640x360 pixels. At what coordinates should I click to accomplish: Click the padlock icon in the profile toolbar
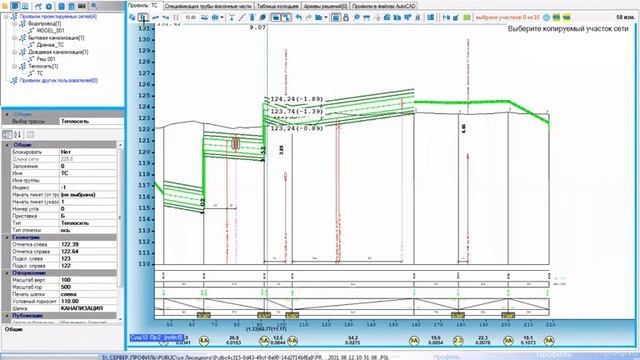tap(346, 18)
